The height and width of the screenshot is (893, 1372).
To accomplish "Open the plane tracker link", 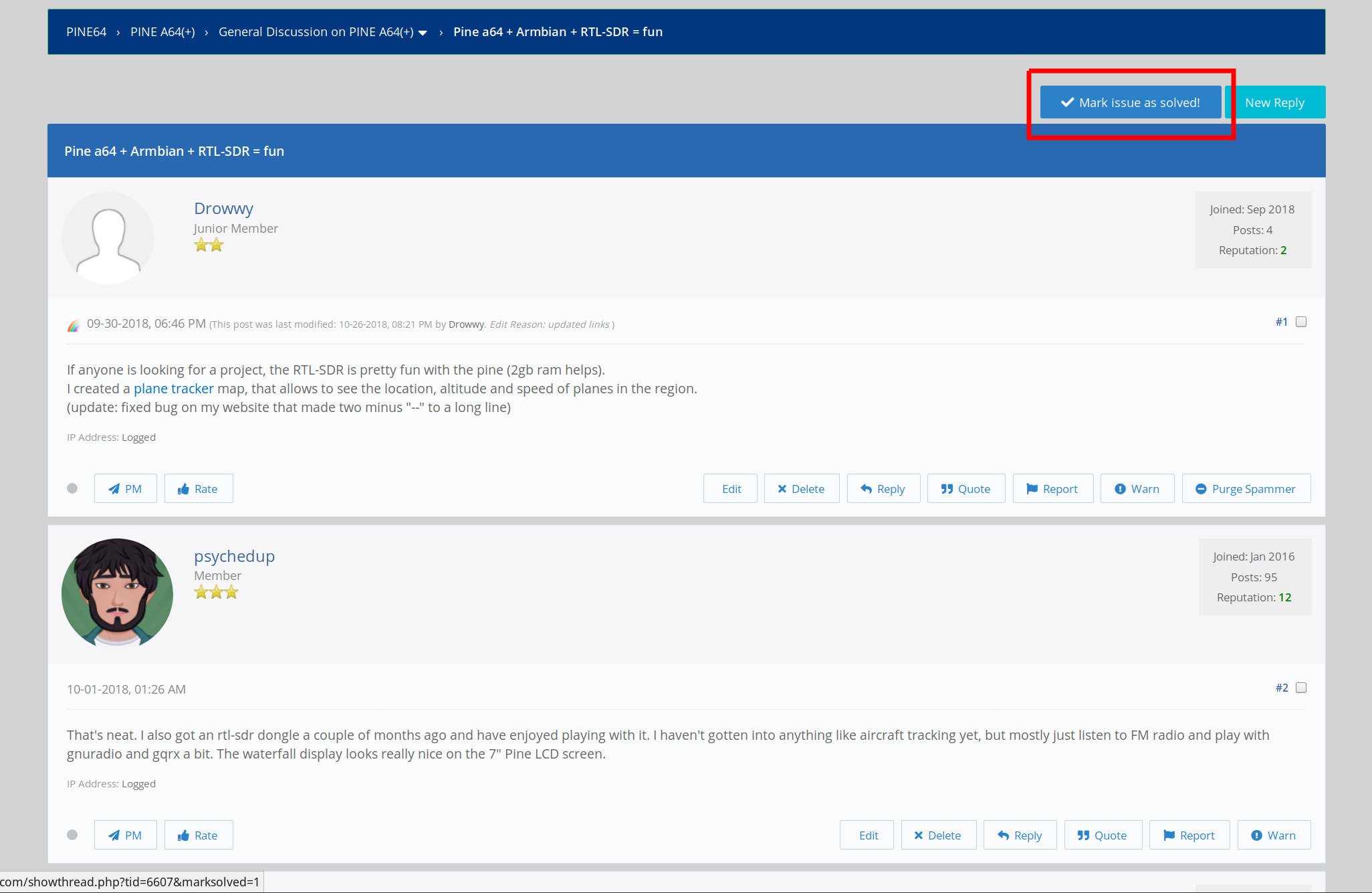I will point(173,389).
